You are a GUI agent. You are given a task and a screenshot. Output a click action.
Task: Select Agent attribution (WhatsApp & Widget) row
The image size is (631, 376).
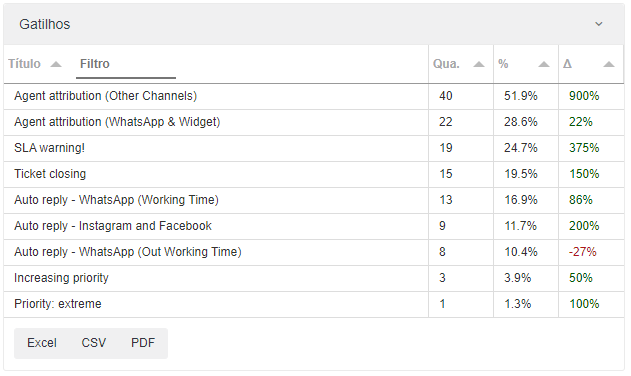(x=314, y=122)
